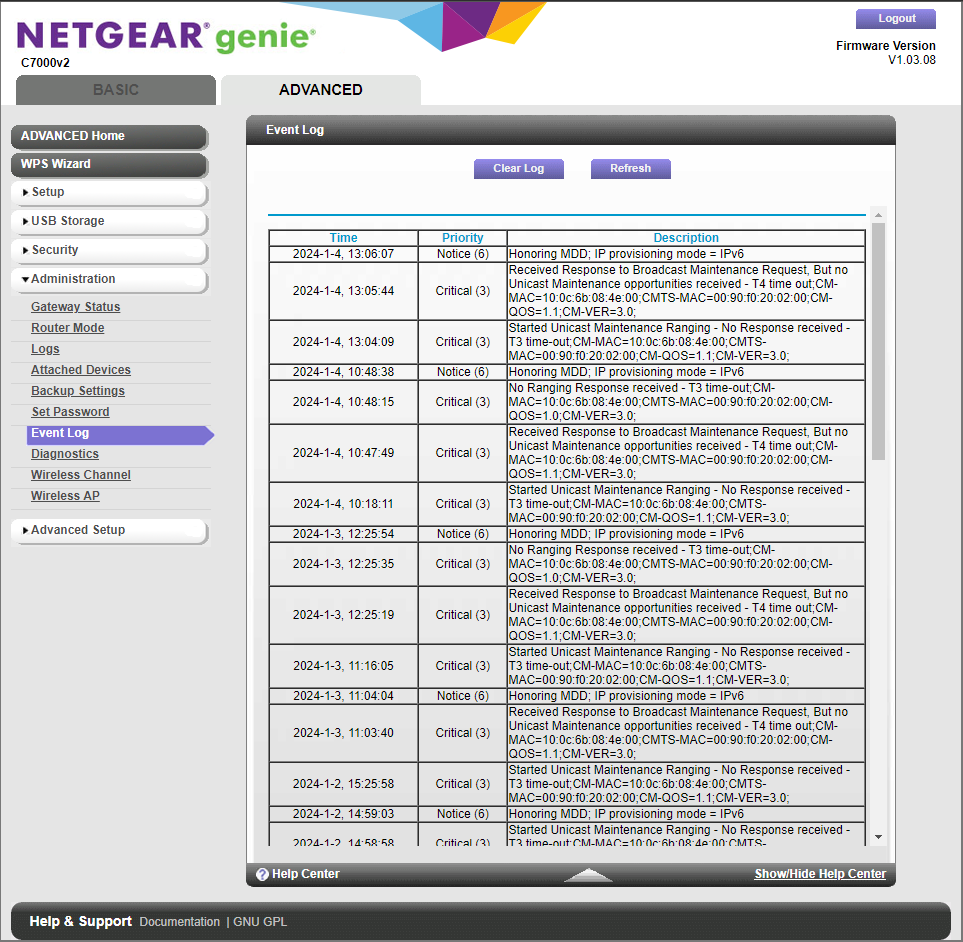
Task: Open the Attached Devices page
Action: point(80,369)
